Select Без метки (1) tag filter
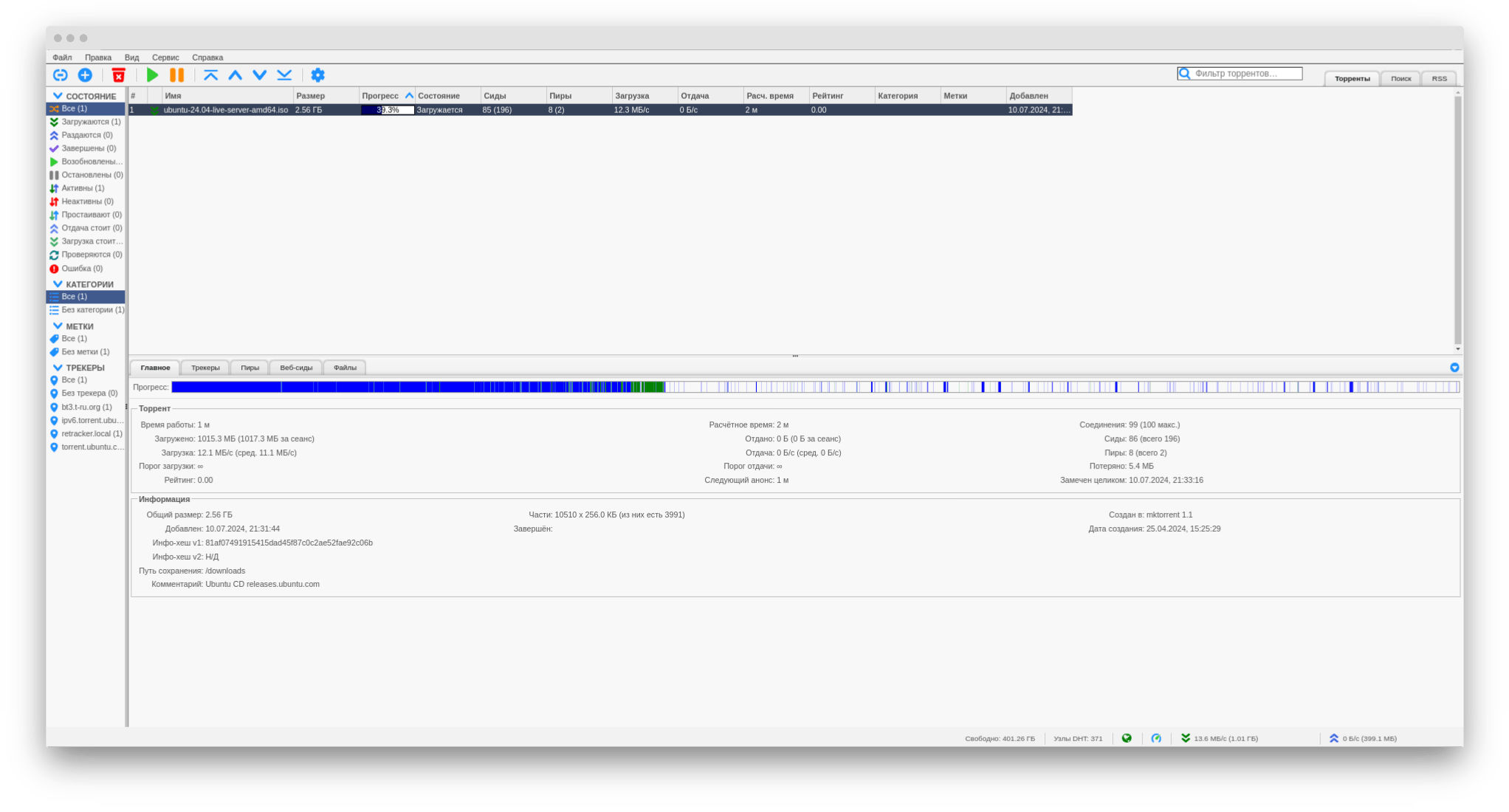The image size is (1509, 812). tap(86, 352)
